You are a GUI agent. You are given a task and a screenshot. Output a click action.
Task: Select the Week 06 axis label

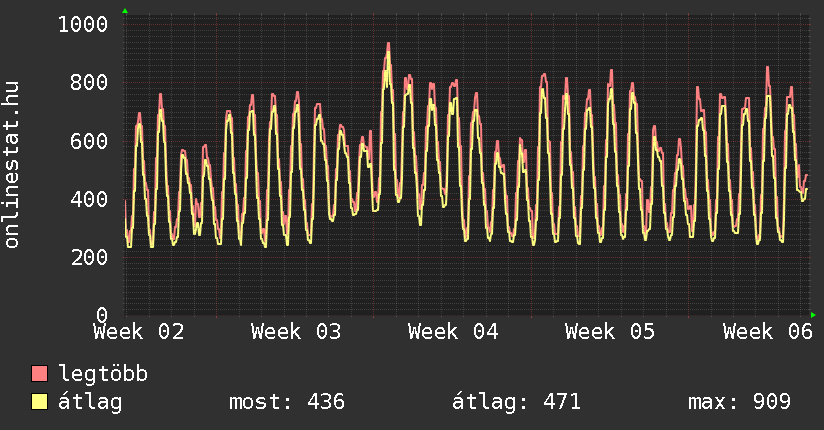767,331
